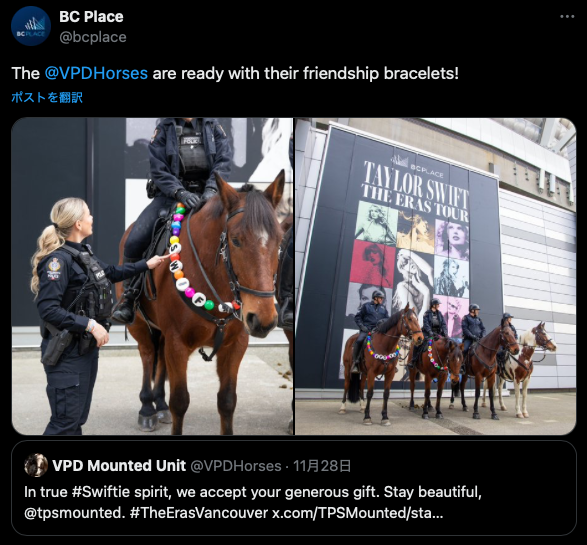The image size is (587, 545).
Task: Open the @VPDHorses mention in the post
Action: pos(96,73)
